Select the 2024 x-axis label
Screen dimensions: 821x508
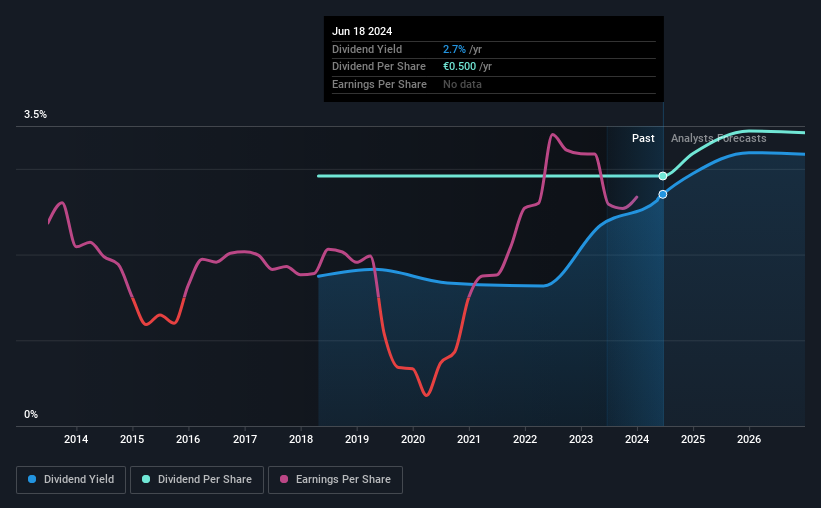637,439
